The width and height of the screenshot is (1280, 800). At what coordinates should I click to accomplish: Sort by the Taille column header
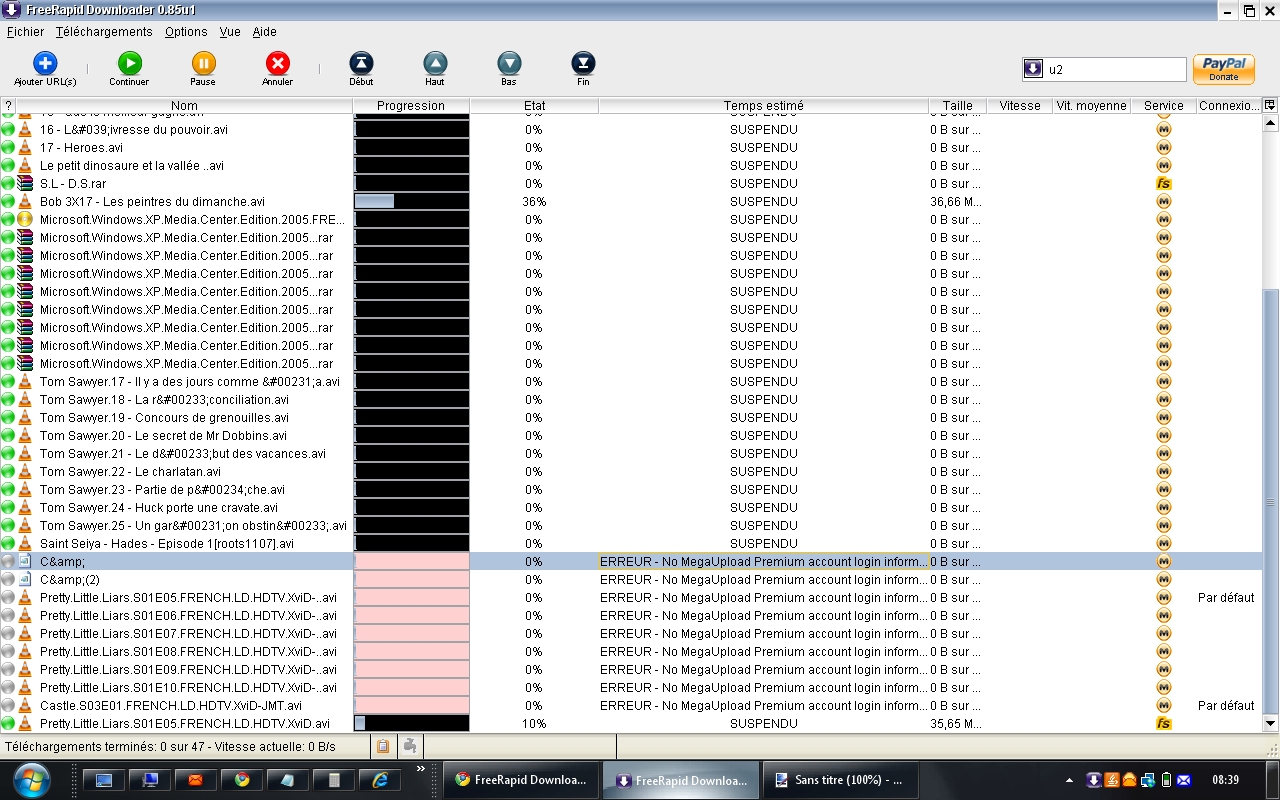point(957,105)
